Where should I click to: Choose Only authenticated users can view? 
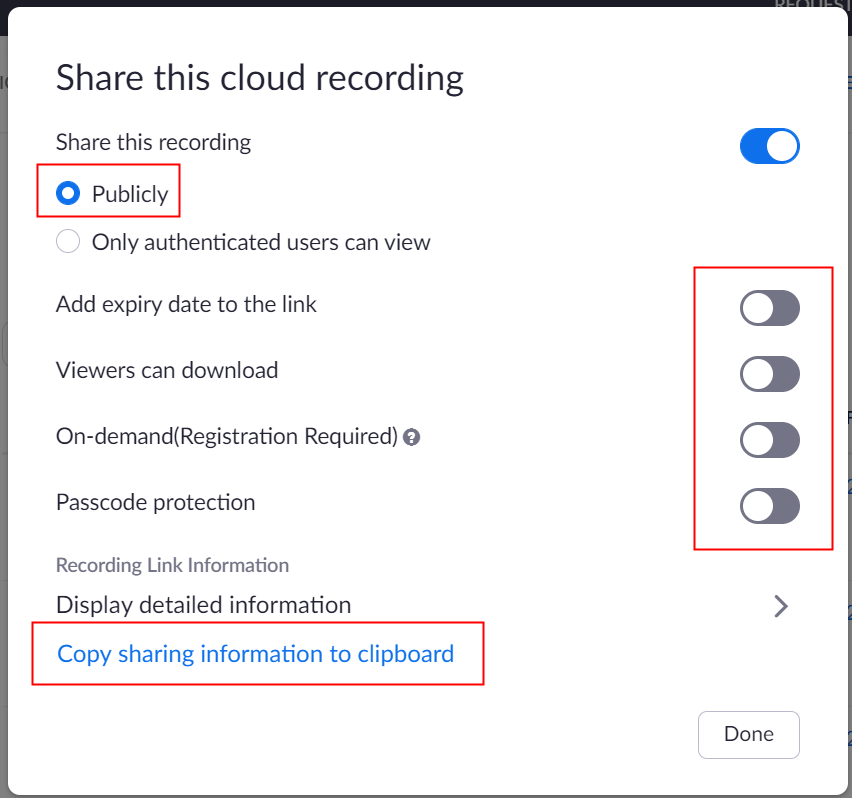point(68,241)
